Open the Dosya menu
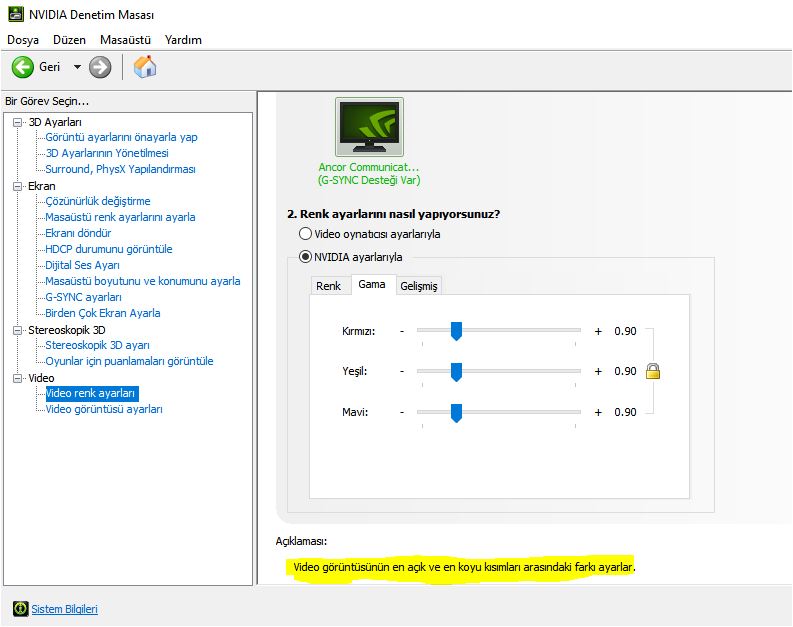This screenshot has width=793, height=627. click(x=23, y=39)
